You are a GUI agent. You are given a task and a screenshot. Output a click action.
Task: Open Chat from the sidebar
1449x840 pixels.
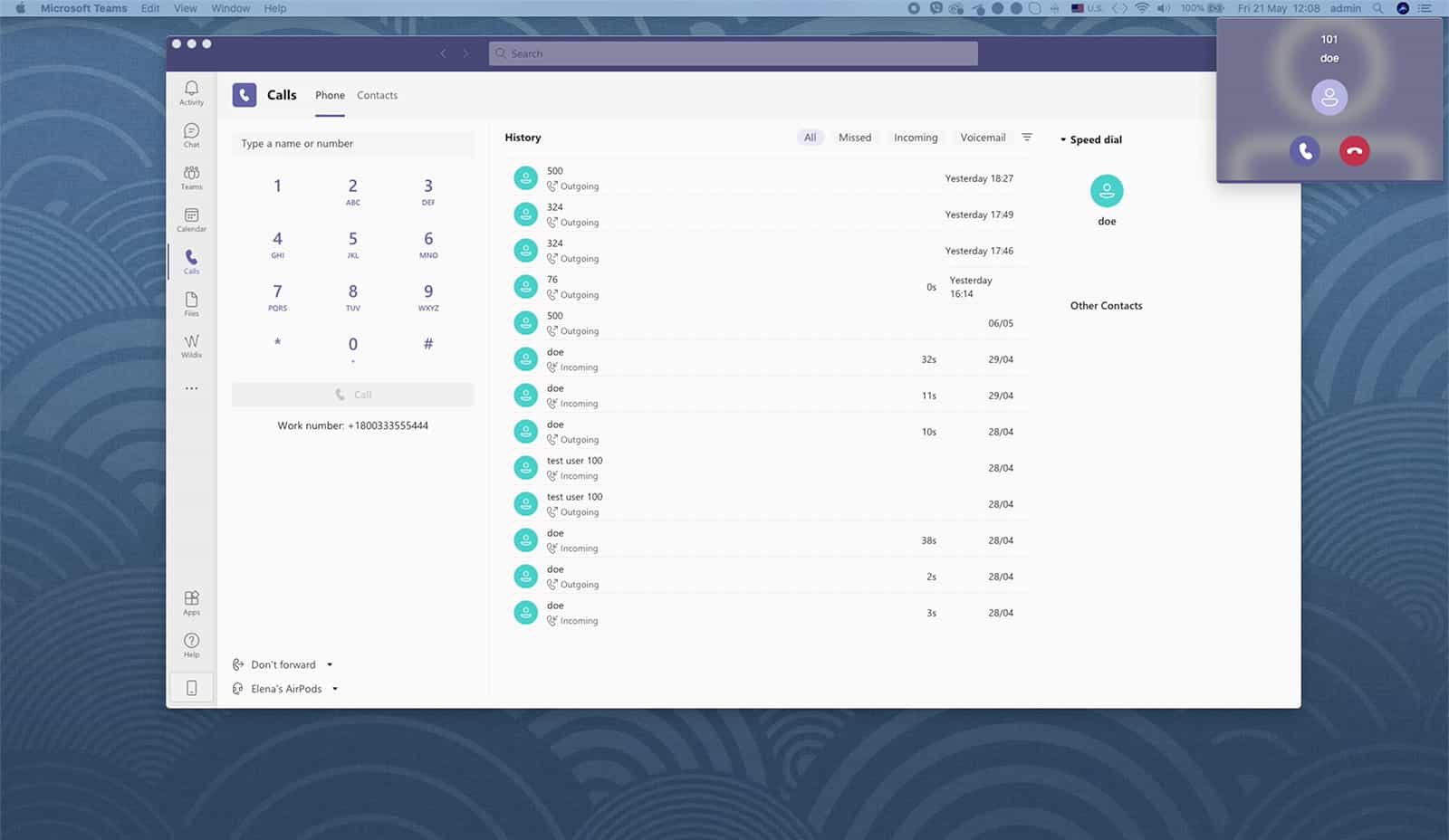click(191, 134)
